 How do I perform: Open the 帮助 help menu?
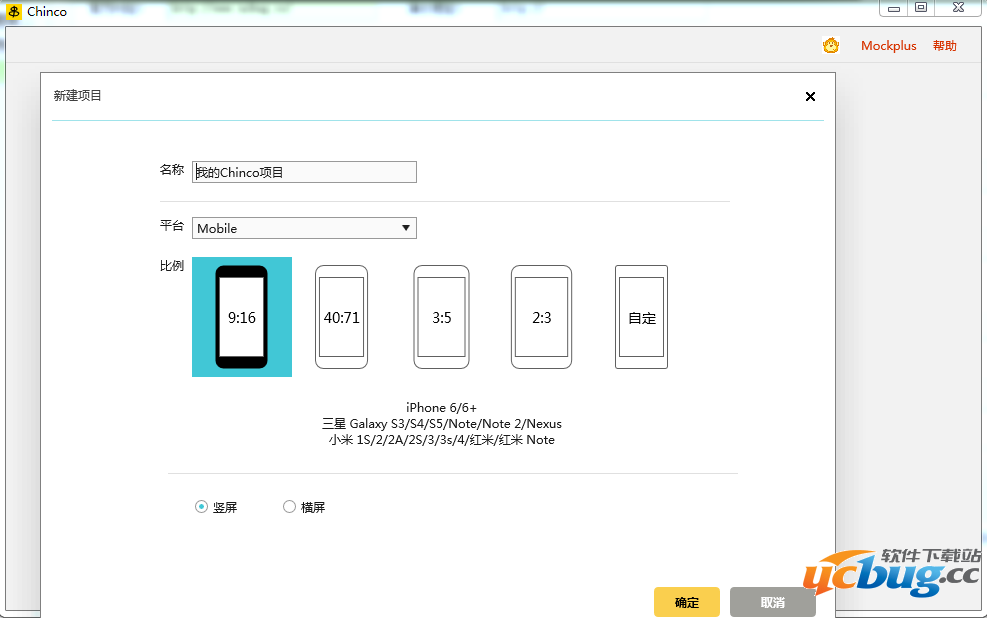[x=944, y=46]
